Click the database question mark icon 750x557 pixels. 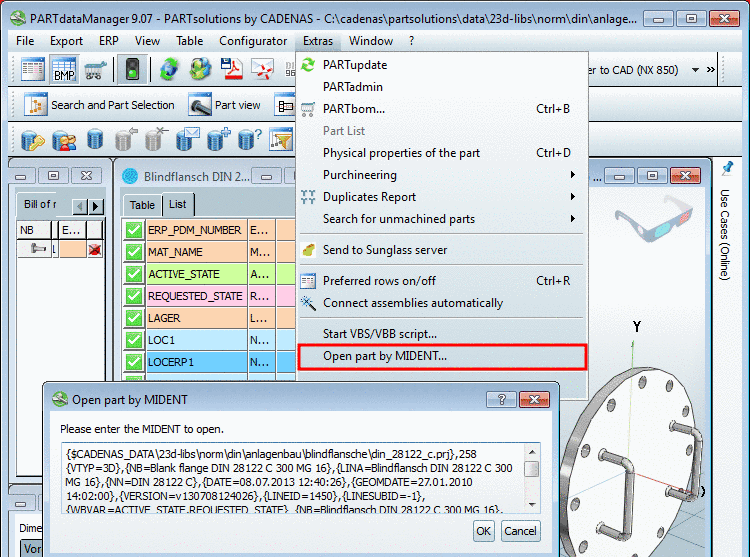click(250, 140)
